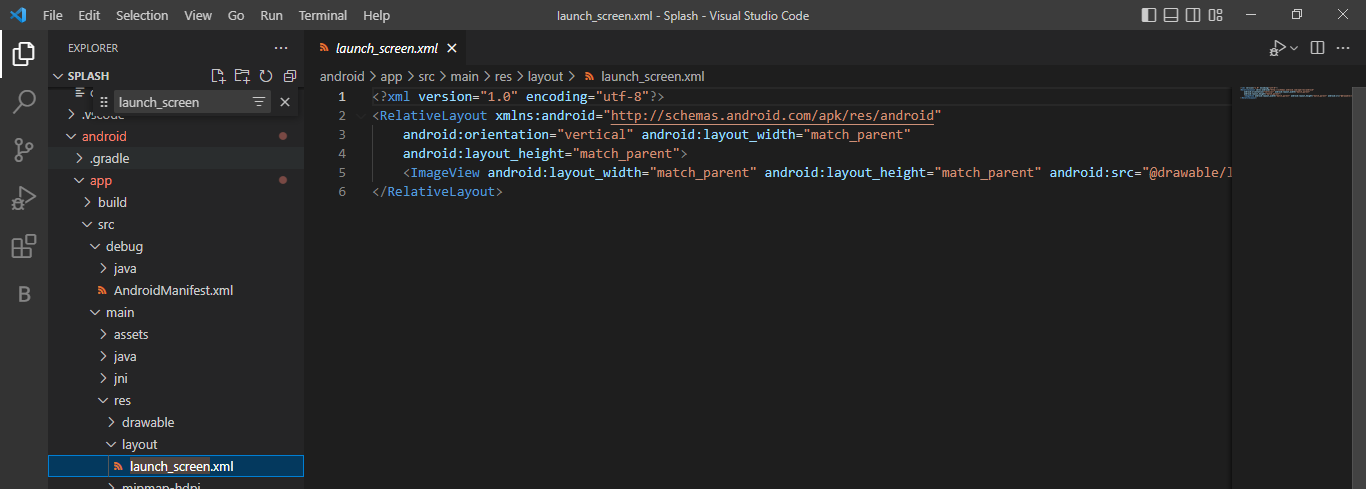Split the editor to the right
Image resolution: width=1366 pixels, height=489 pixels.
coord(1317,48)
